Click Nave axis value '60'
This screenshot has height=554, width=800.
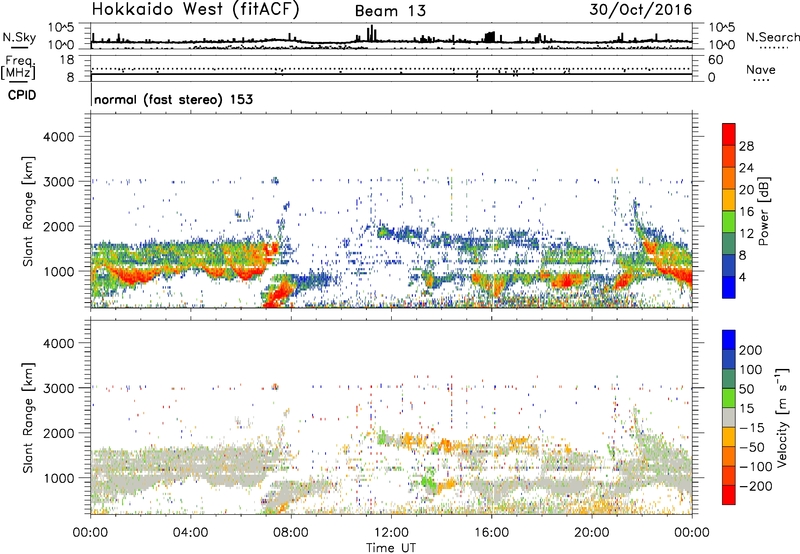(715, 60)
